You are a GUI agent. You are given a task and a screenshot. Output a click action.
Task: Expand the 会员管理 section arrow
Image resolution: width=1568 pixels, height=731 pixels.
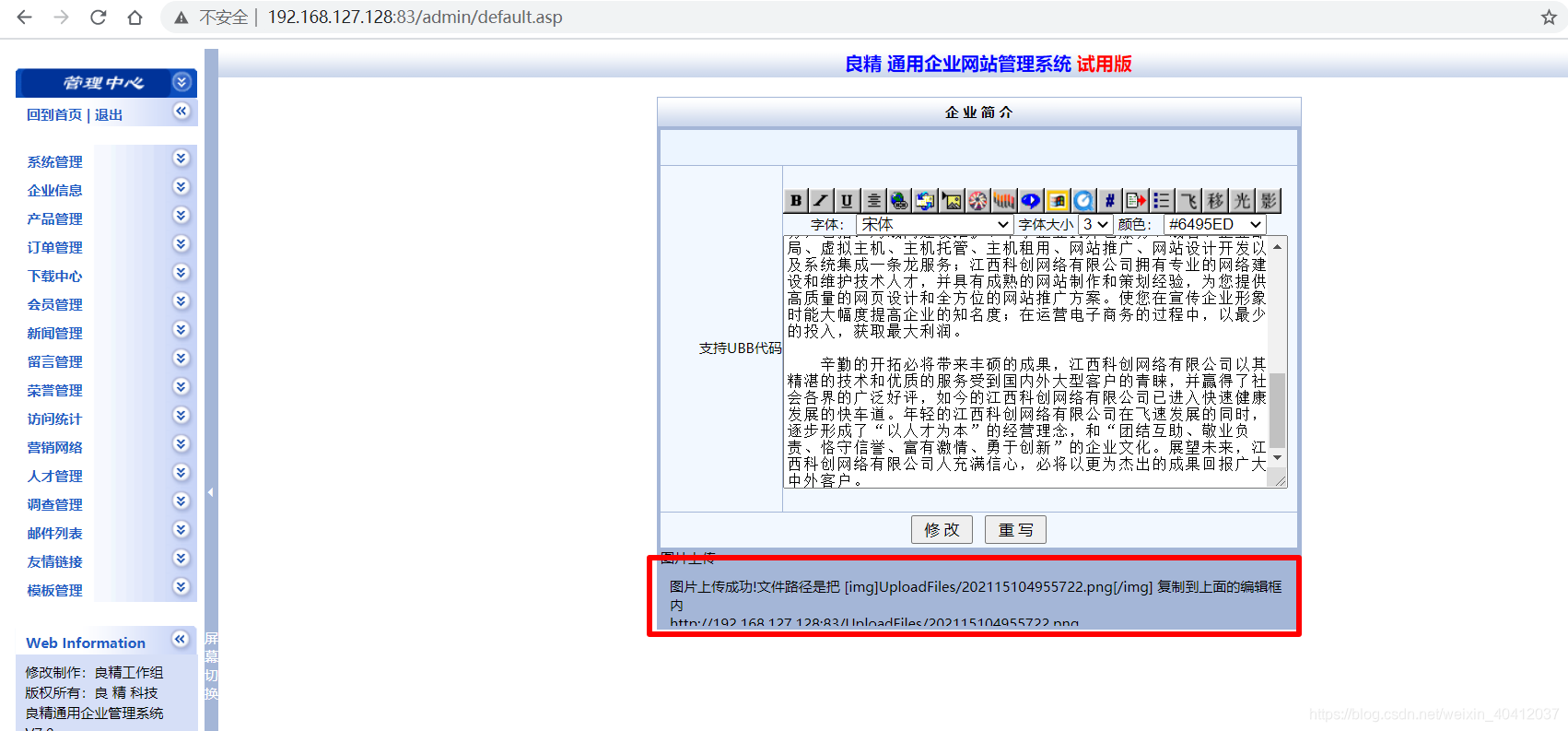pyautogui.click(x=181, y=301)
